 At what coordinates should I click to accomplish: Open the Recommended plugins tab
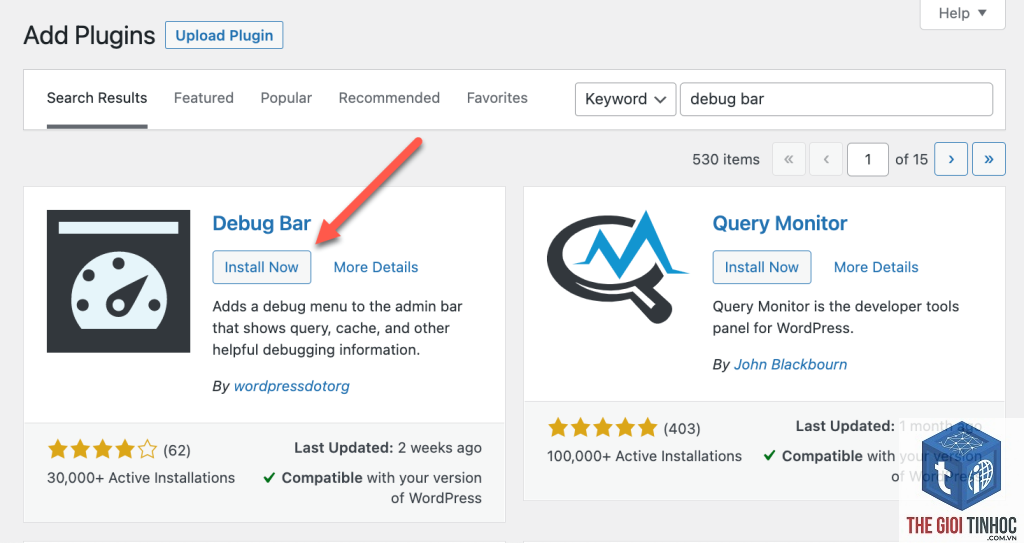click(389, 98)
